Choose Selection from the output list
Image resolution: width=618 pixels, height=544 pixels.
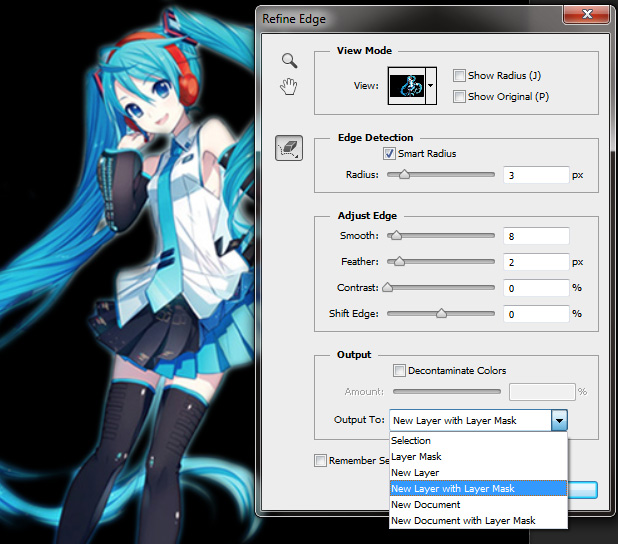click(478, 440)
